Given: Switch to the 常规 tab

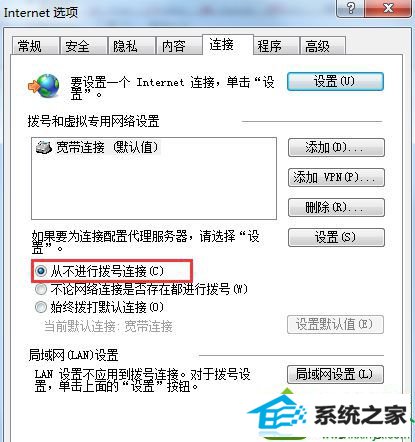Looking at the screenshot, I should click(35, 46).
